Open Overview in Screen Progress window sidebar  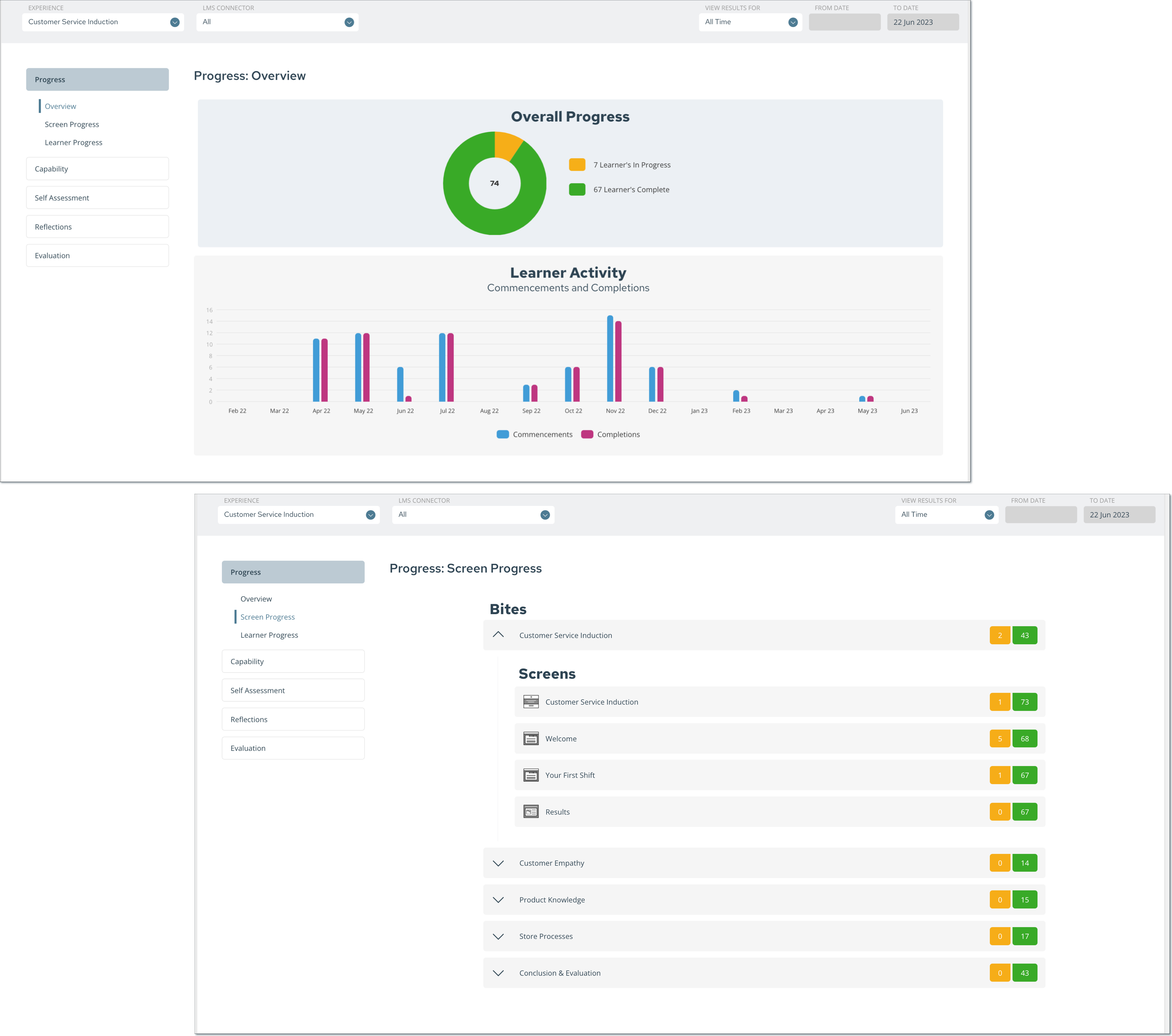pyautogui.click(x=256, y=599)
